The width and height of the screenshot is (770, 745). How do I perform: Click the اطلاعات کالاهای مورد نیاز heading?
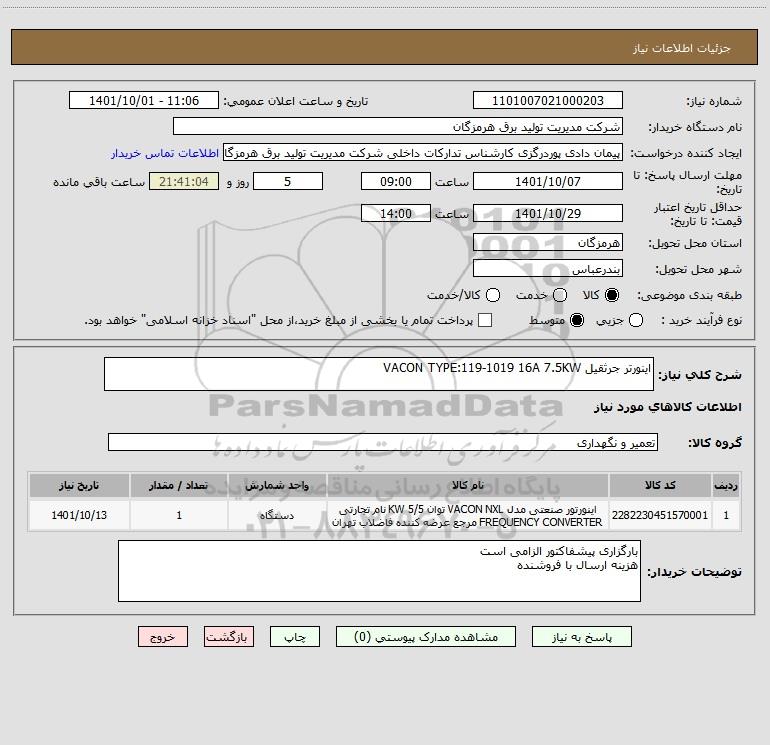(667, 407)
